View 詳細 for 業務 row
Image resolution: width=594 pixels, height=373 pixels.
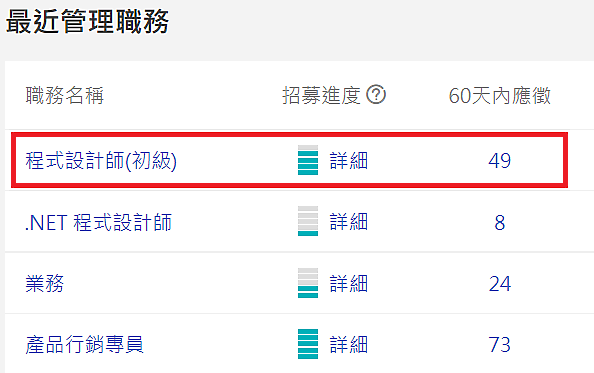349,283
